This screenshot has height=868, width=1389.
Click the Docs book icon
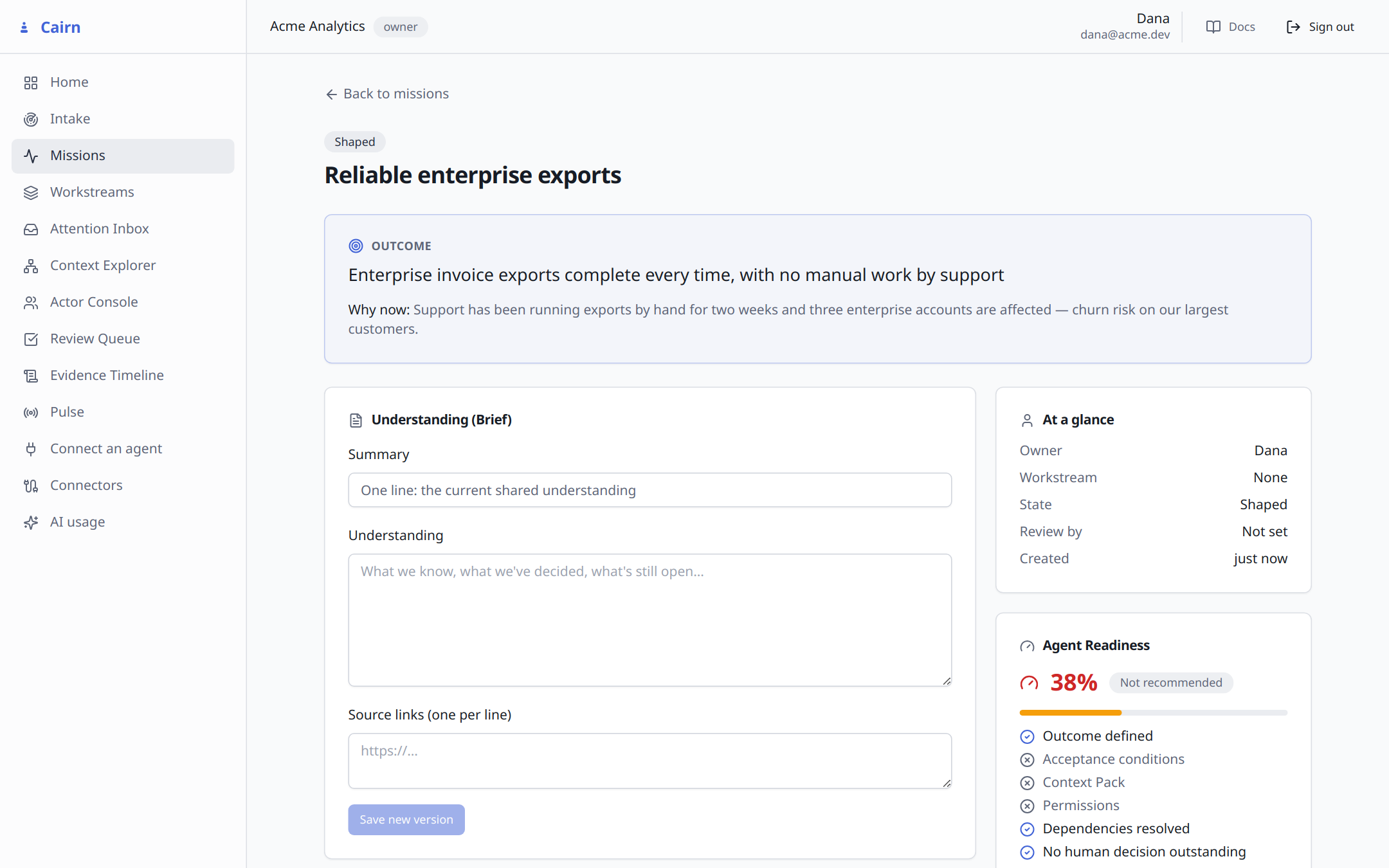(1213, 27)
